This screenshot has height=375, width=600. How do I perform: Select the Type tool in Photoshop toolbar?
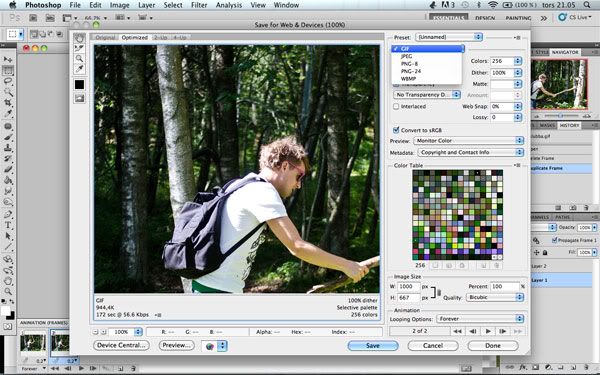point(8,225)
